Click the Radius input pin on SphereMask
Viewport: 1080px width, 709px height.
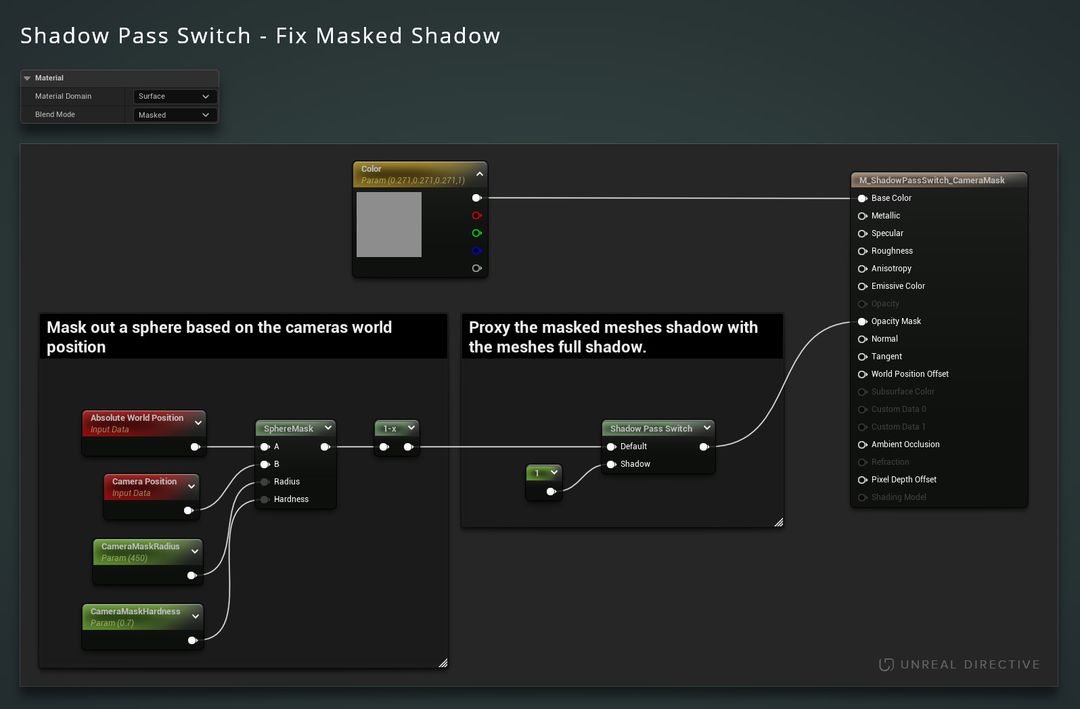click(x=263, y=481)
